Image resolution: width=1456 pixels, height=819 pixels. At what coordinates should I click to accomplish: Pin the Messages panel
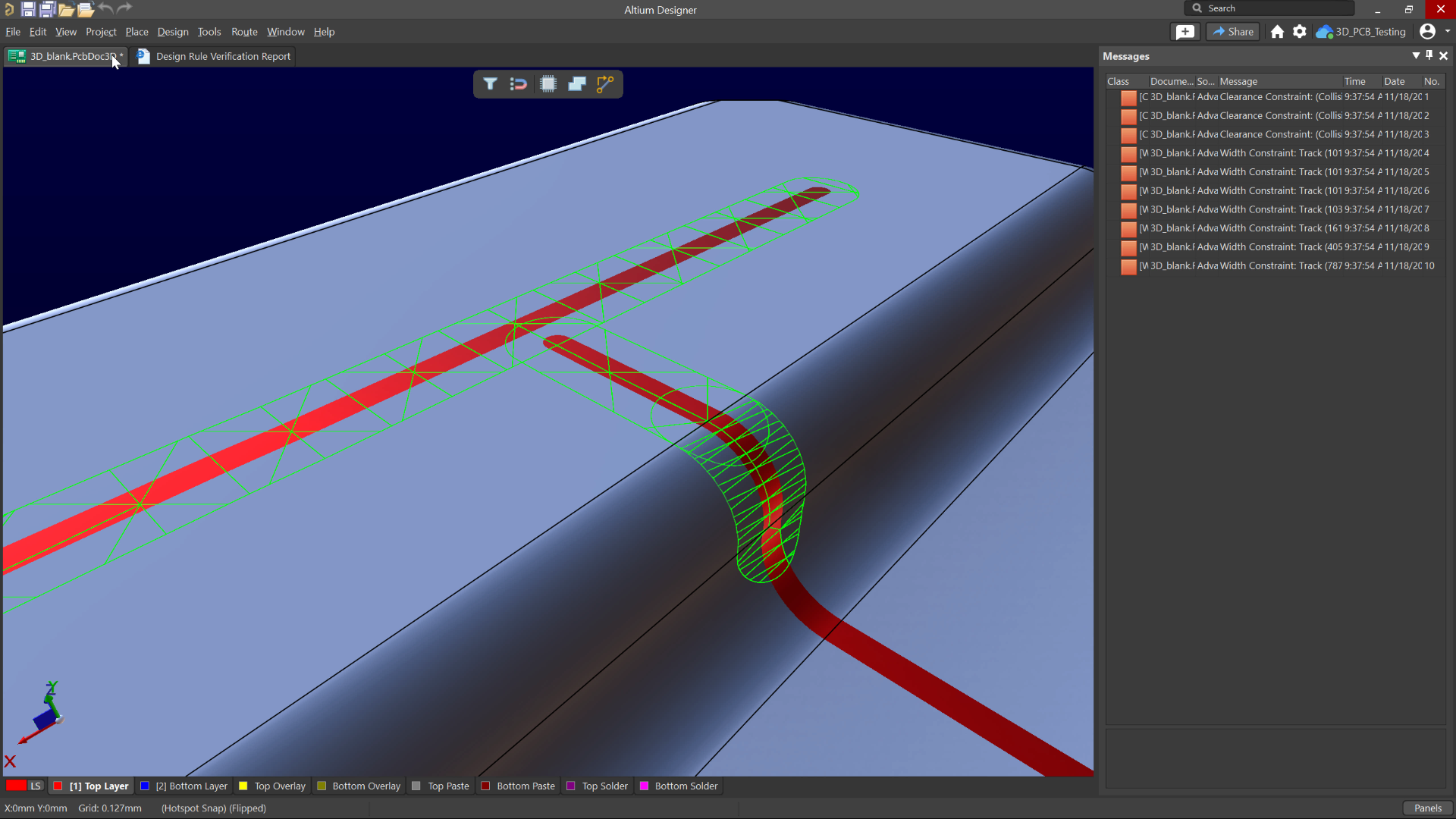pos(1429,55)
